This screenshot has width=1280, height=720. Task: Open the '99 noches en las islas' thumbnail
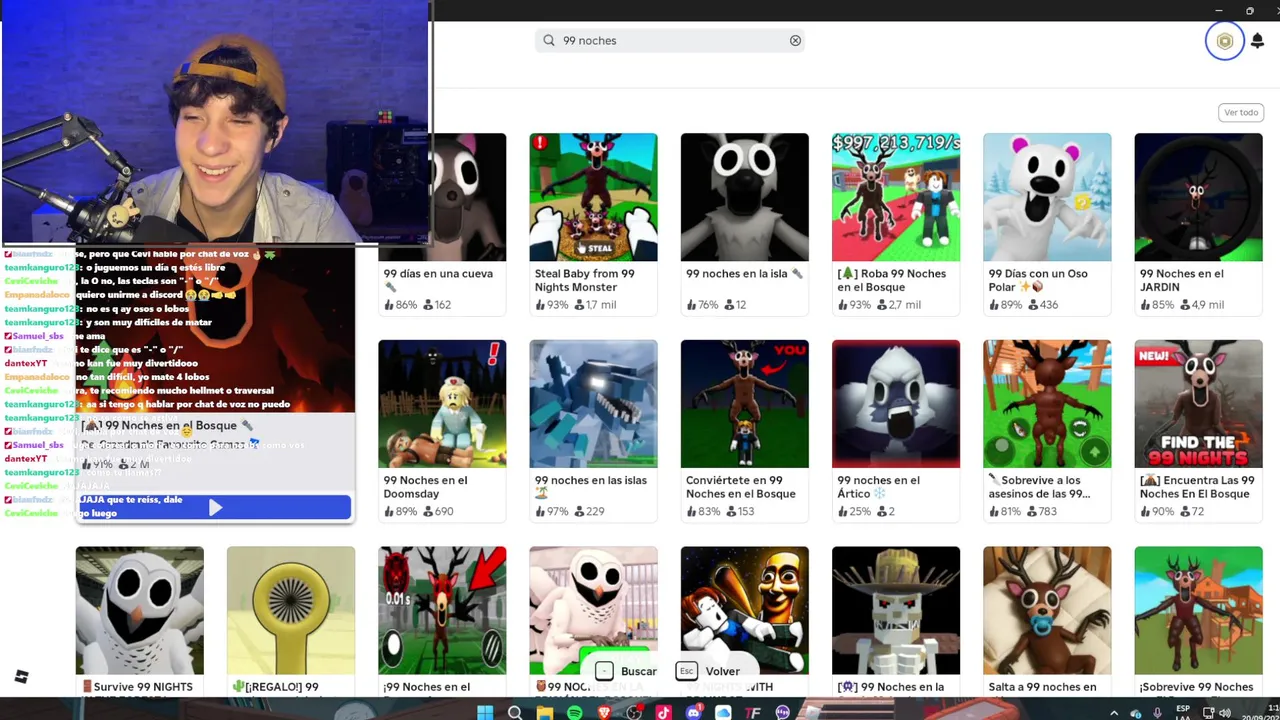point(593,404)
